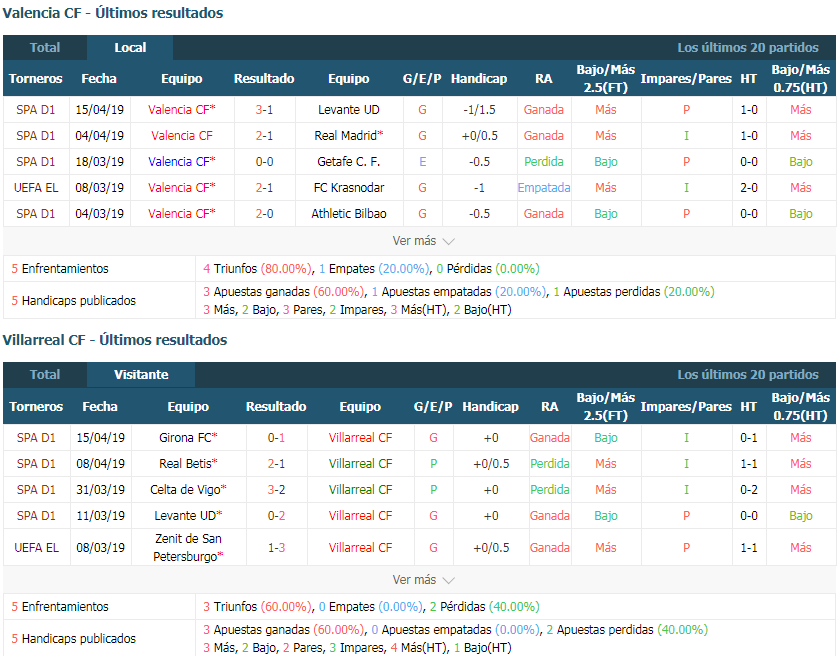The width and height of the screenshot is (839, 656).
Task: Open Valencia CF link in 15/04/19 Levante row
Action: tap(181, 110)
